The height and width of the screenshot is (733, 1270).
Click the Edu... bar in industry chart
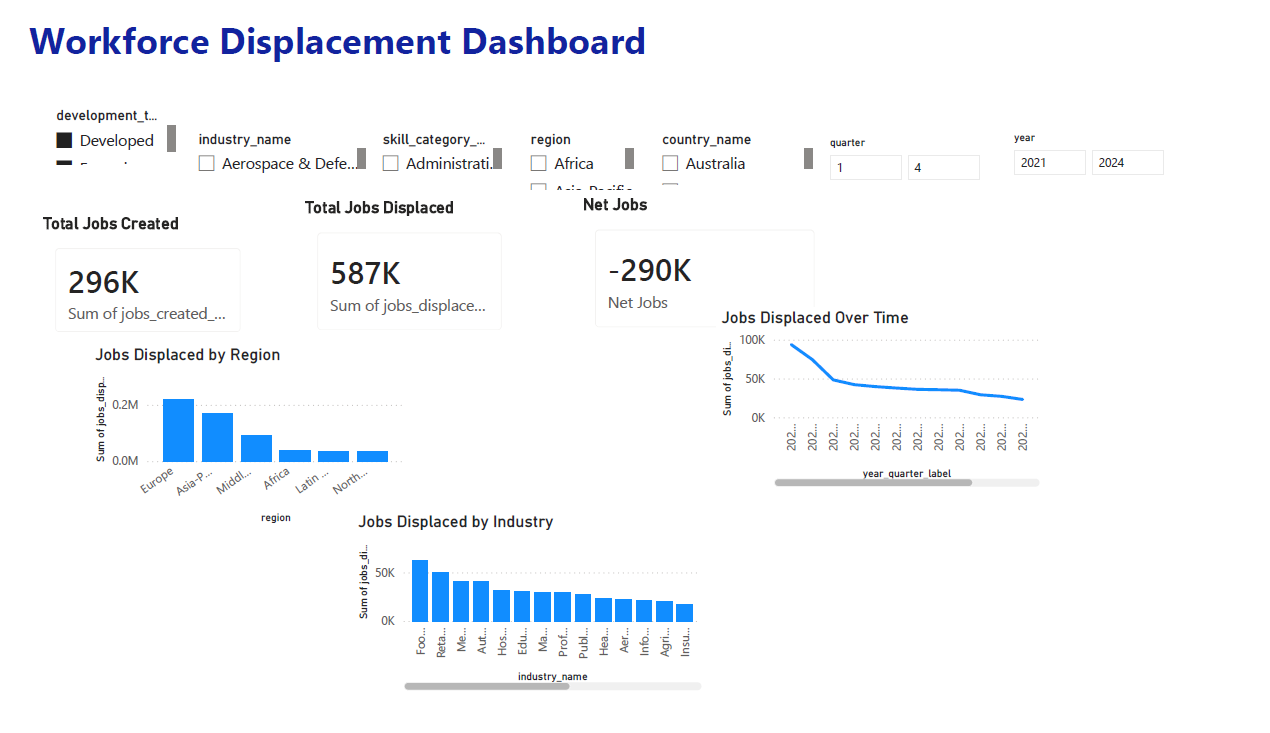[x=522, y=606]
